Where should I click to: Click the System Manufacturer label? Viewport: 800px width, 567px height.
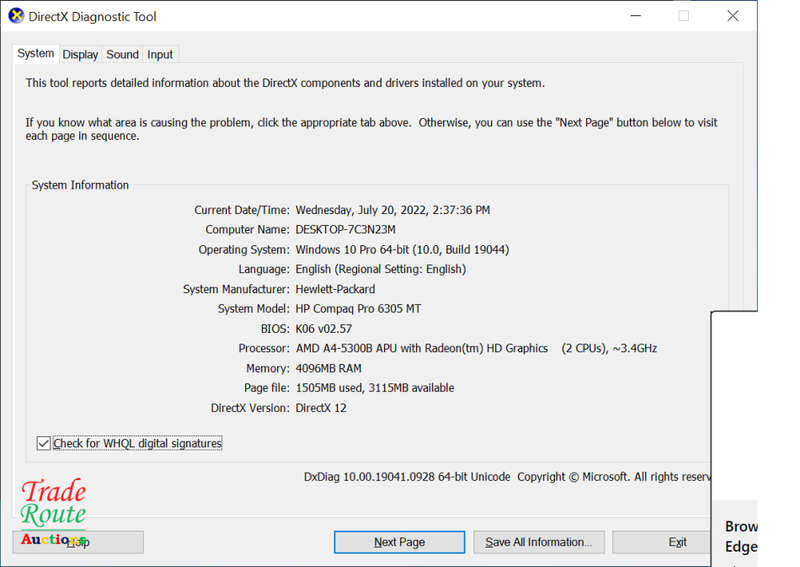point(236,289)
